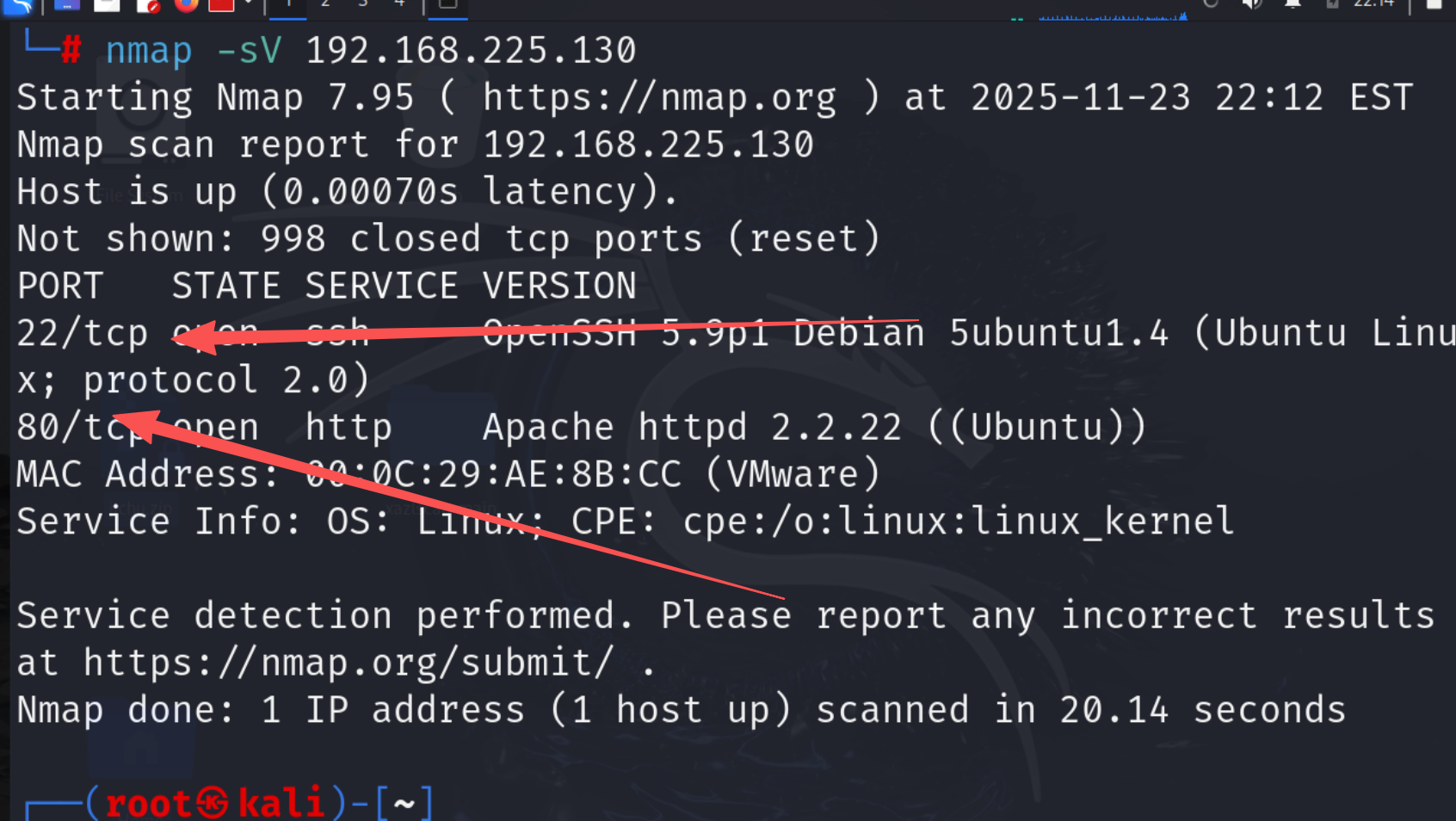Image resolution: width=1456 pixels, height=821 pixels.
Task: Switch to workspace 3
Action: tap(362, 4)
